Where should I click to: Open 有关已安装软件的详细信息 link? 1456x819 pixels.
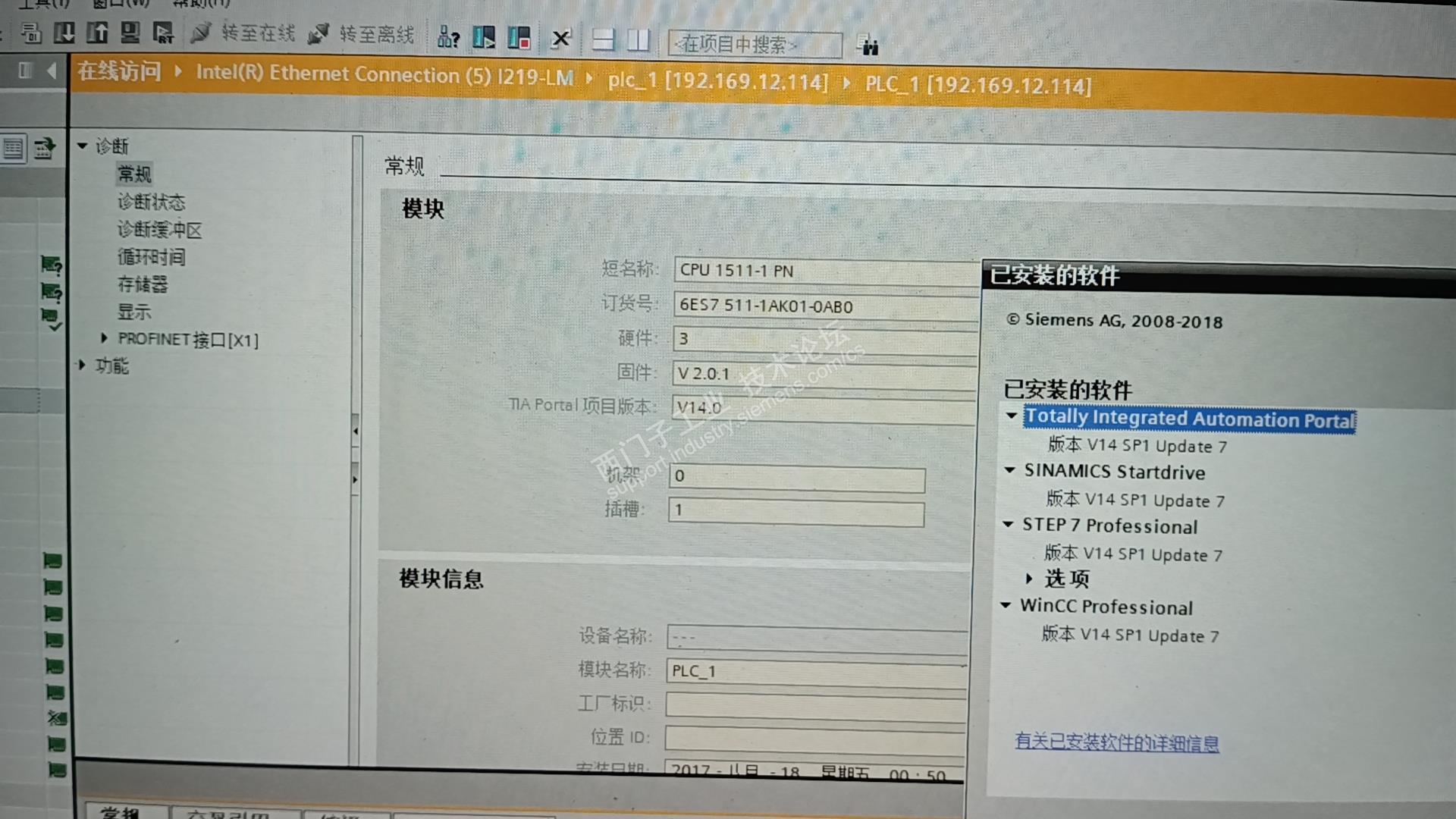(1116, 742)
